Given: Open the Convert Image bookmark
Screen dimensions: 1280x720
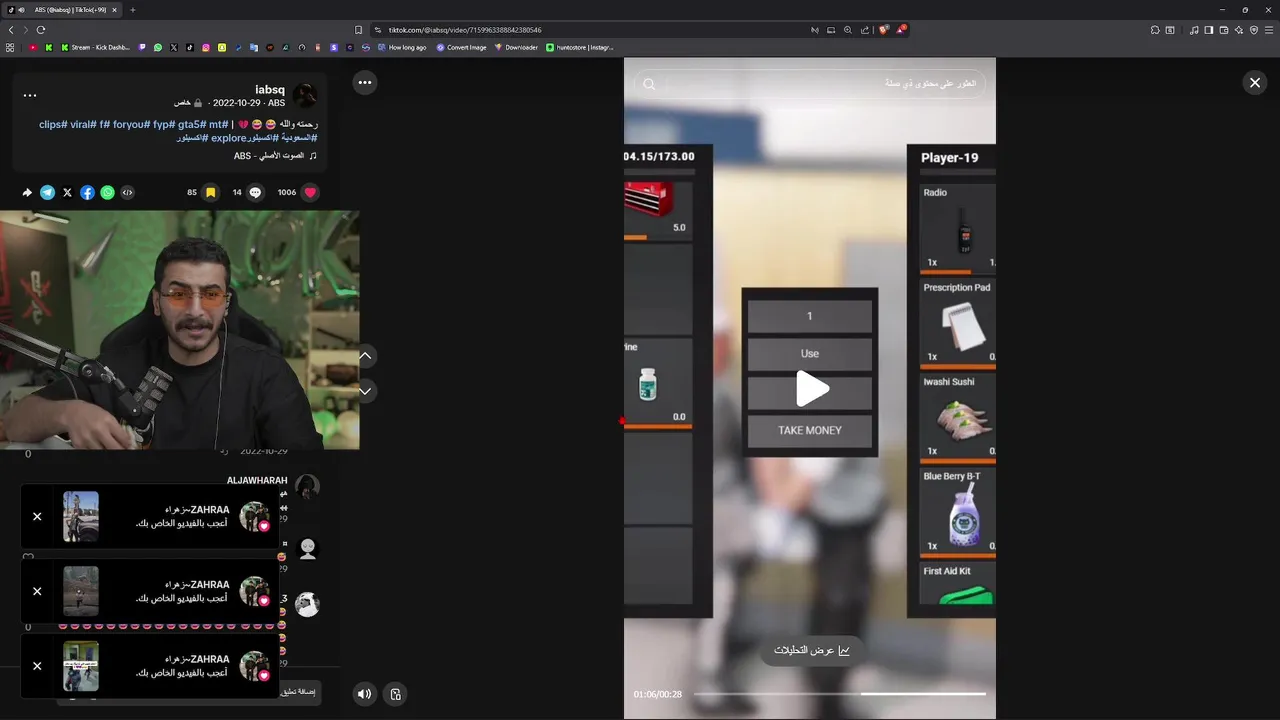Looking at the screenshot, I should pos(462,47).
